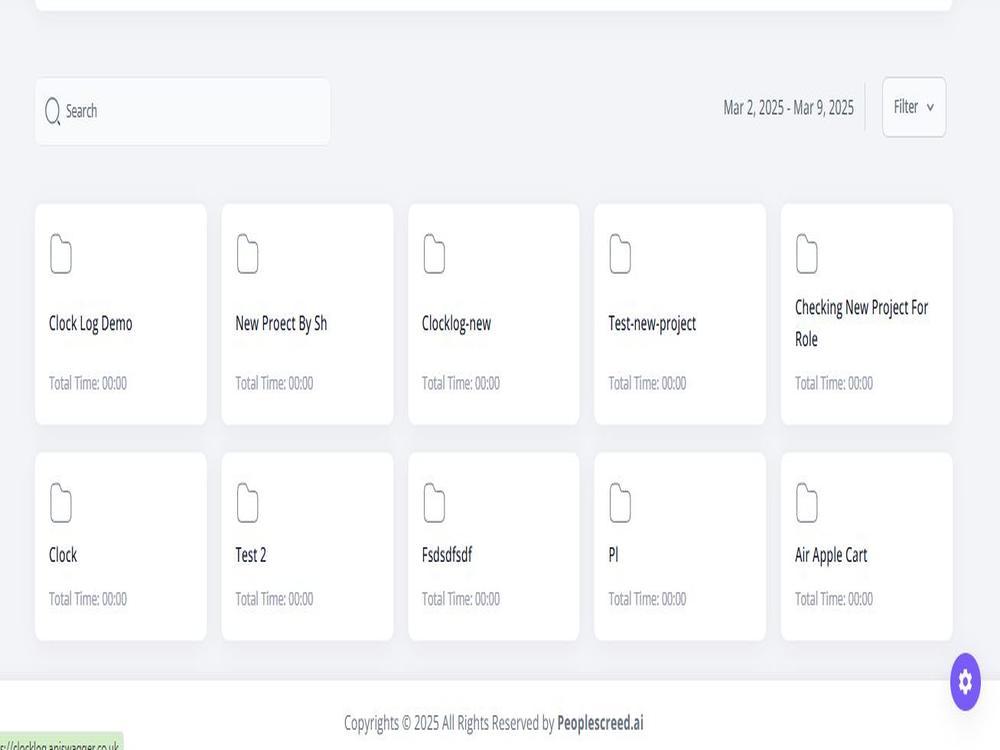This screenshot has width=1000, height=750.
Task: Open the Clock Log Demo project title
Action: [x=91, y=323]
